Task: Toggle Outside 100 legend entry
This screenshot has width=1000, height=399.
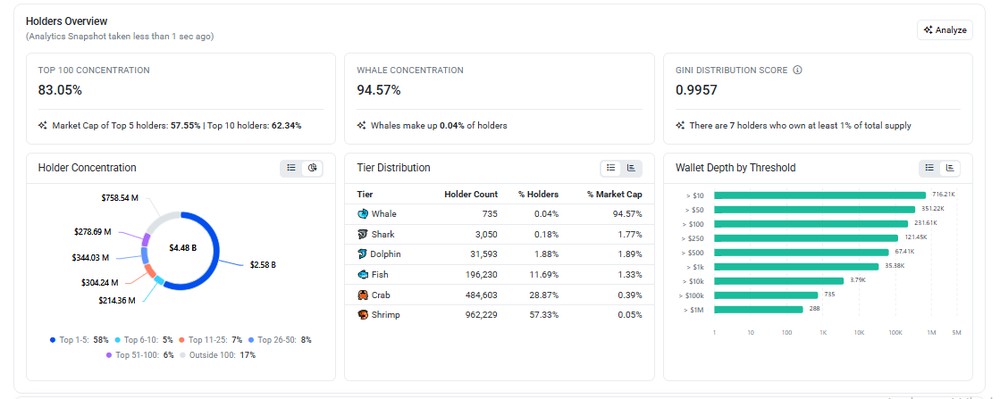Action: (x=218, y=355)
